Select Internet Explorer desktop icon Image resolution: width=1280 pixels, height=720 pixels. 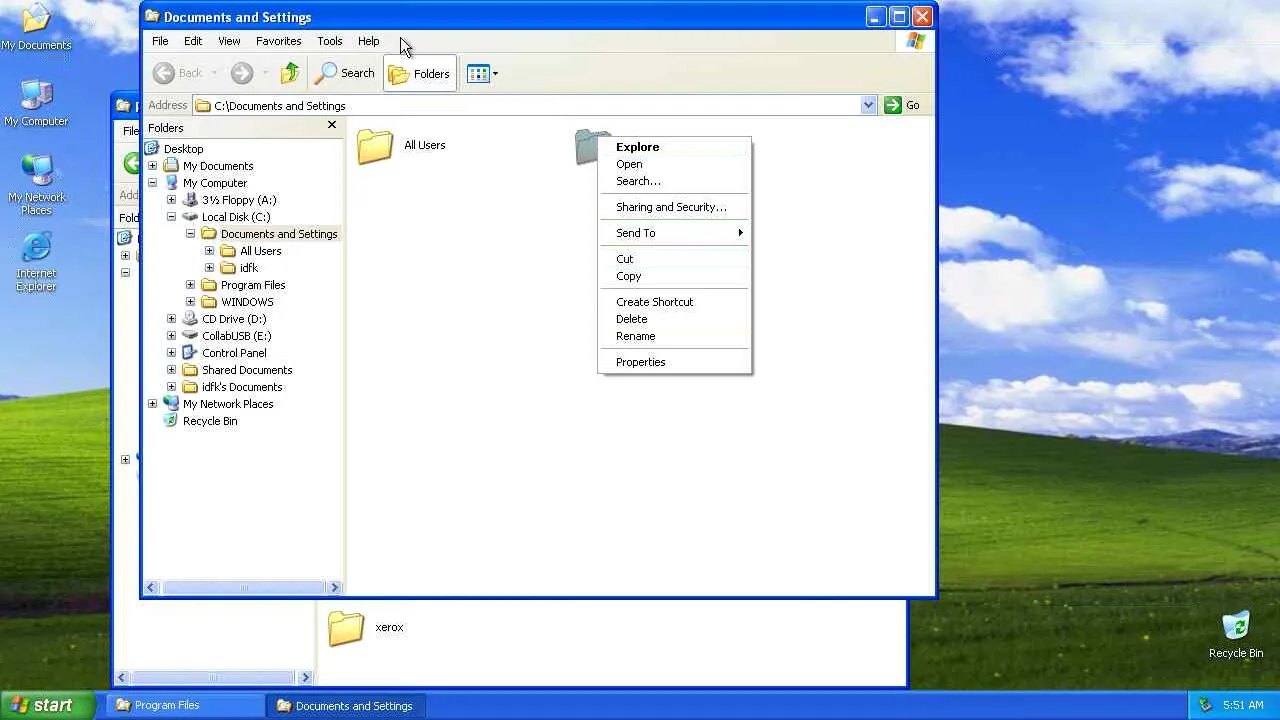[36, 262]
